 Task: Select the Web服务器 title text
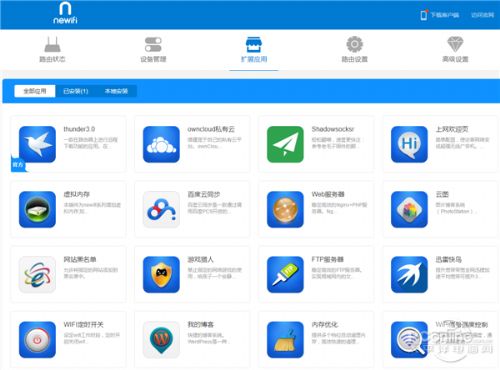point(328,194)
